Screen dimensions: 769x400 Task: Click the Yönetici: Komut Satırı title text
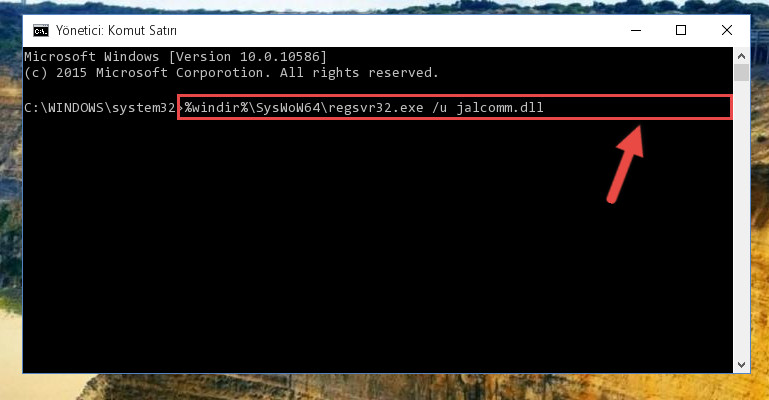(116, 30)
